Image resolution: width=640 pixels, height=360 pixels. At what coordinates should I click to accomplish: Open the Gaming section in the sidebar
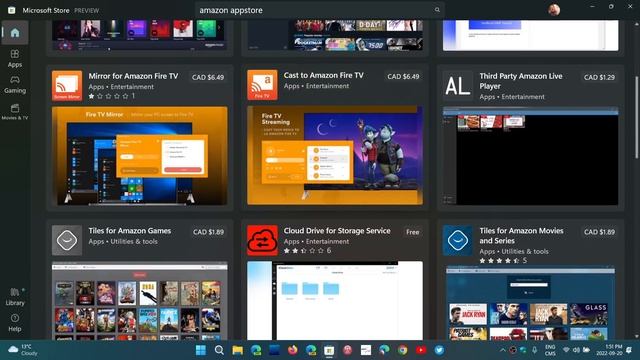[15, 84]
